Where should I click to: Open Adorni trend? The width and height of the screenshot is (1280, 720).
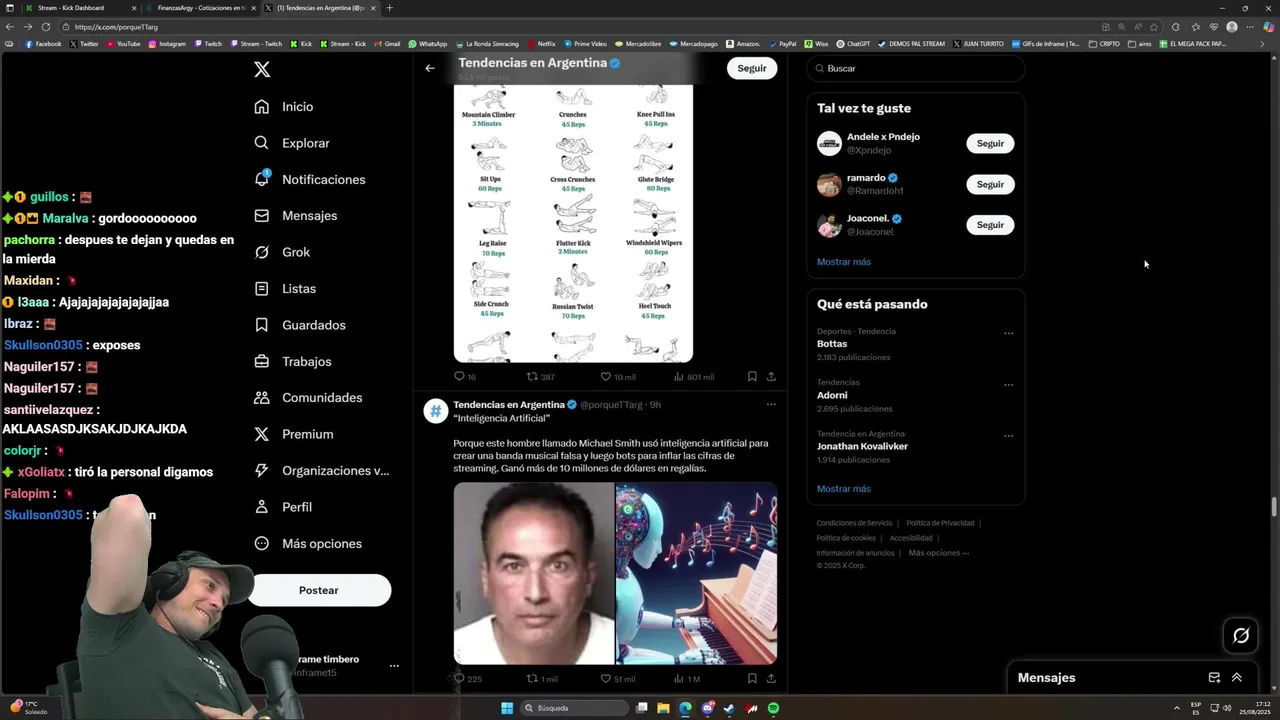pyautogui.click(x=832, y=395)
